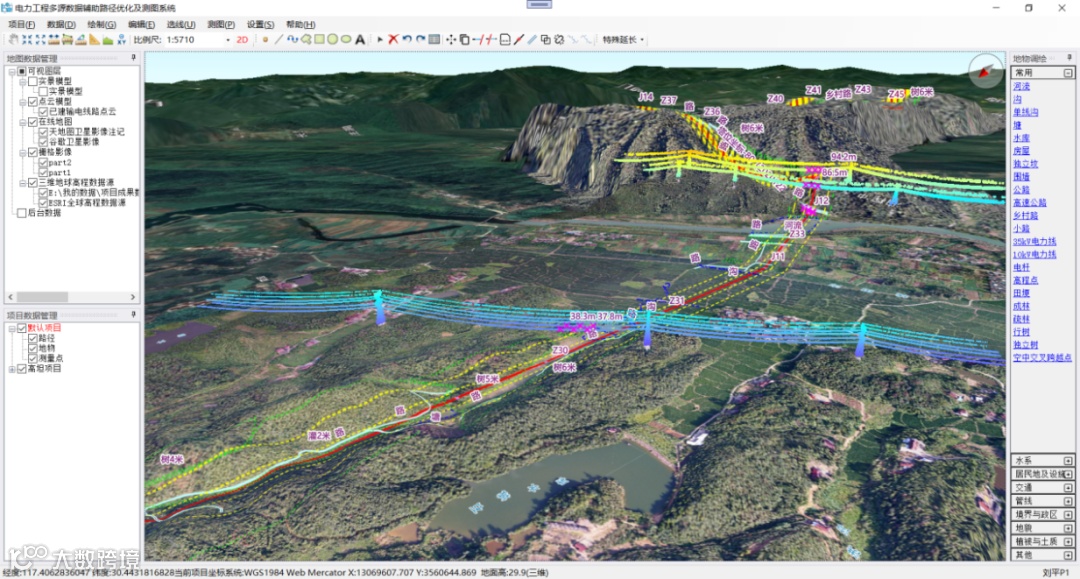1080x579 pixels.
Task: Expand the 交通 category section
Action: coord(1068,487)
